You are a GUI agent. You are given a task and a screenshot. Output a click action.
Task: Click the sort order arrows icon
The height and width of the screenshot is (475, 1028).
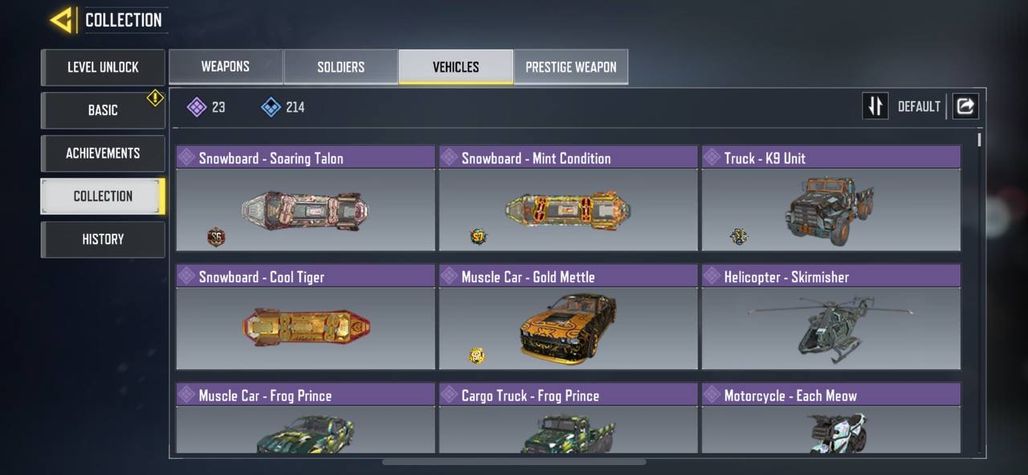coord(875,106)
